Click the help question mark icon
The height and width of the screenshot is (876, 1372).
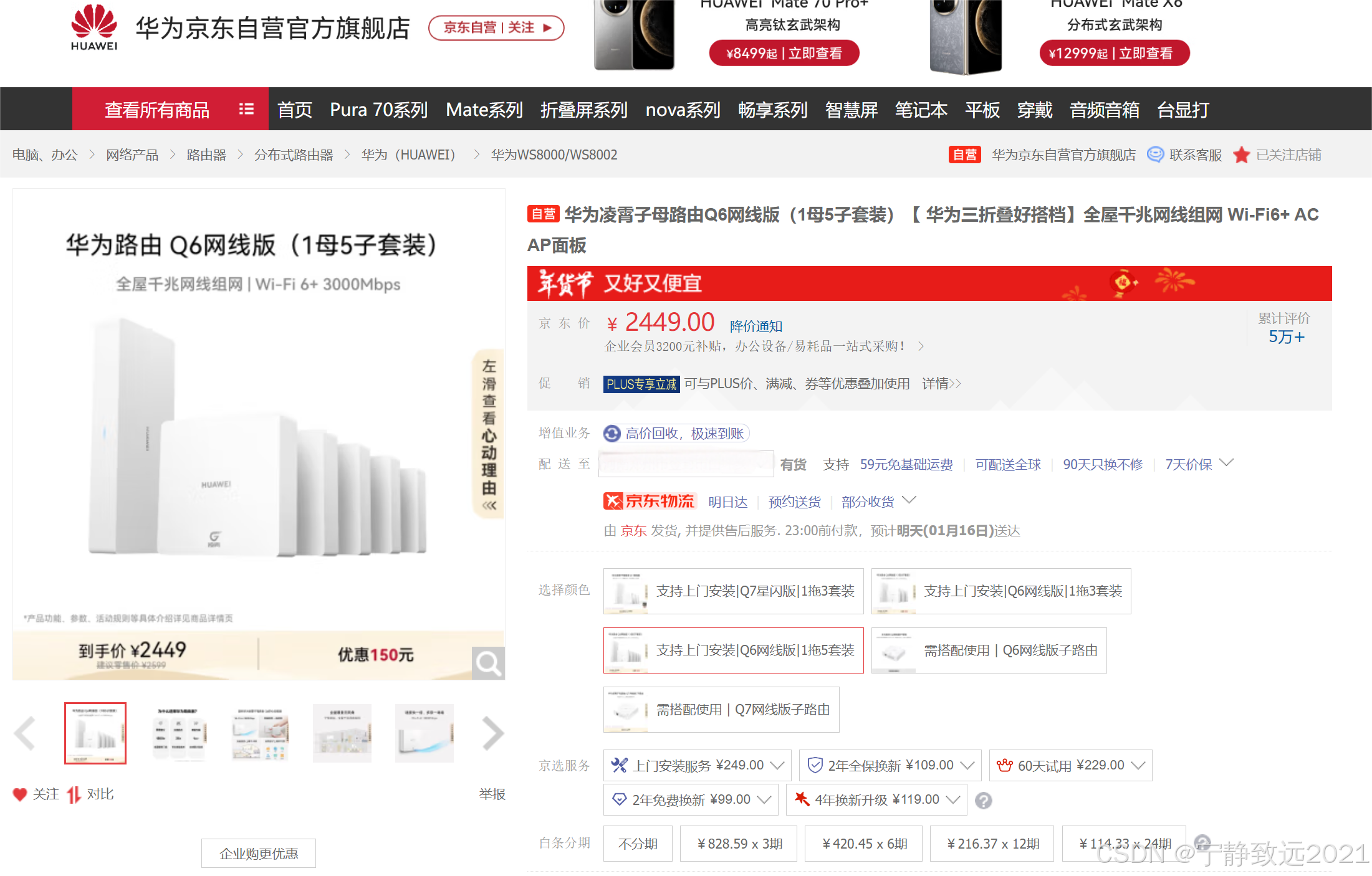click(984, 801)
